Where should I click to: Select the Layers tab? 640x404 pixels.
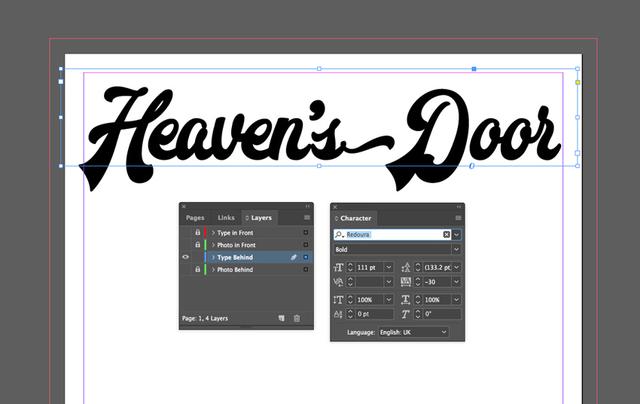259,218
